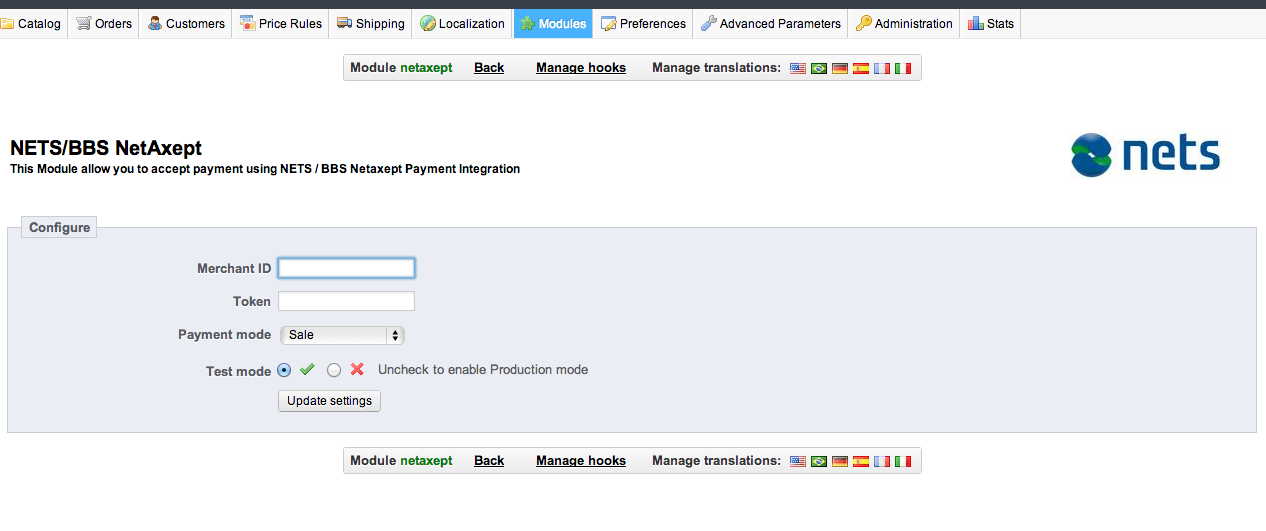Click the Nets logo image

pos(1145,155)
